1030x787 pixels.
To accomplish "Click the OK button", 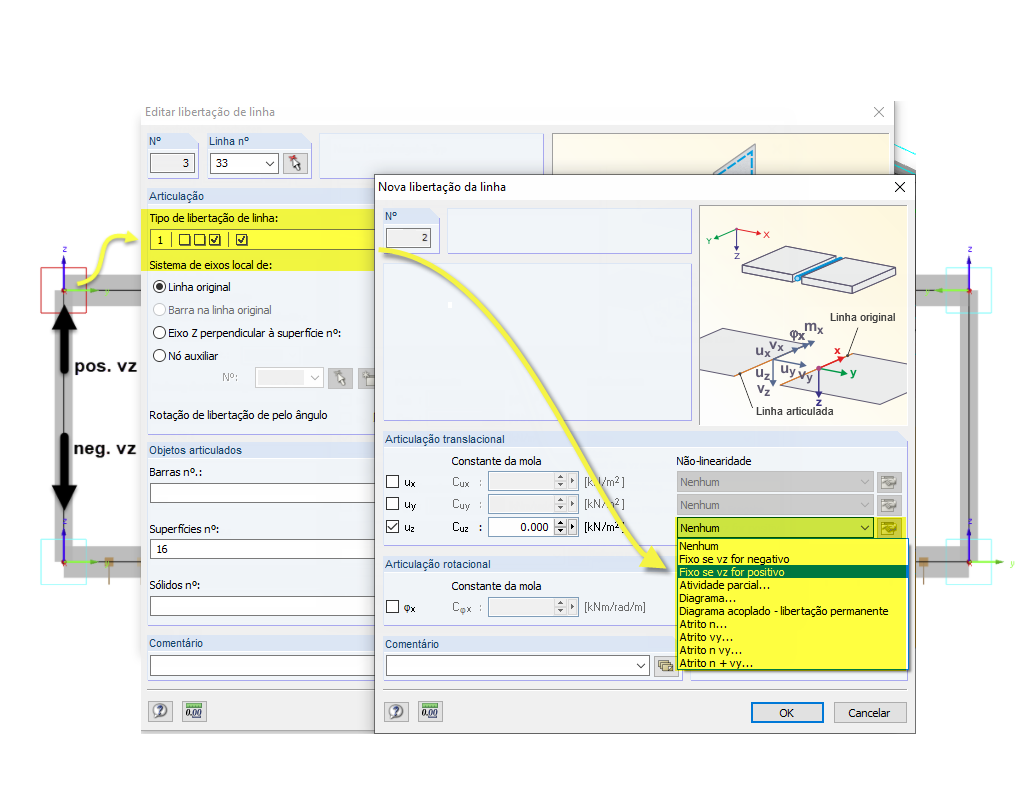I will 787,713.
